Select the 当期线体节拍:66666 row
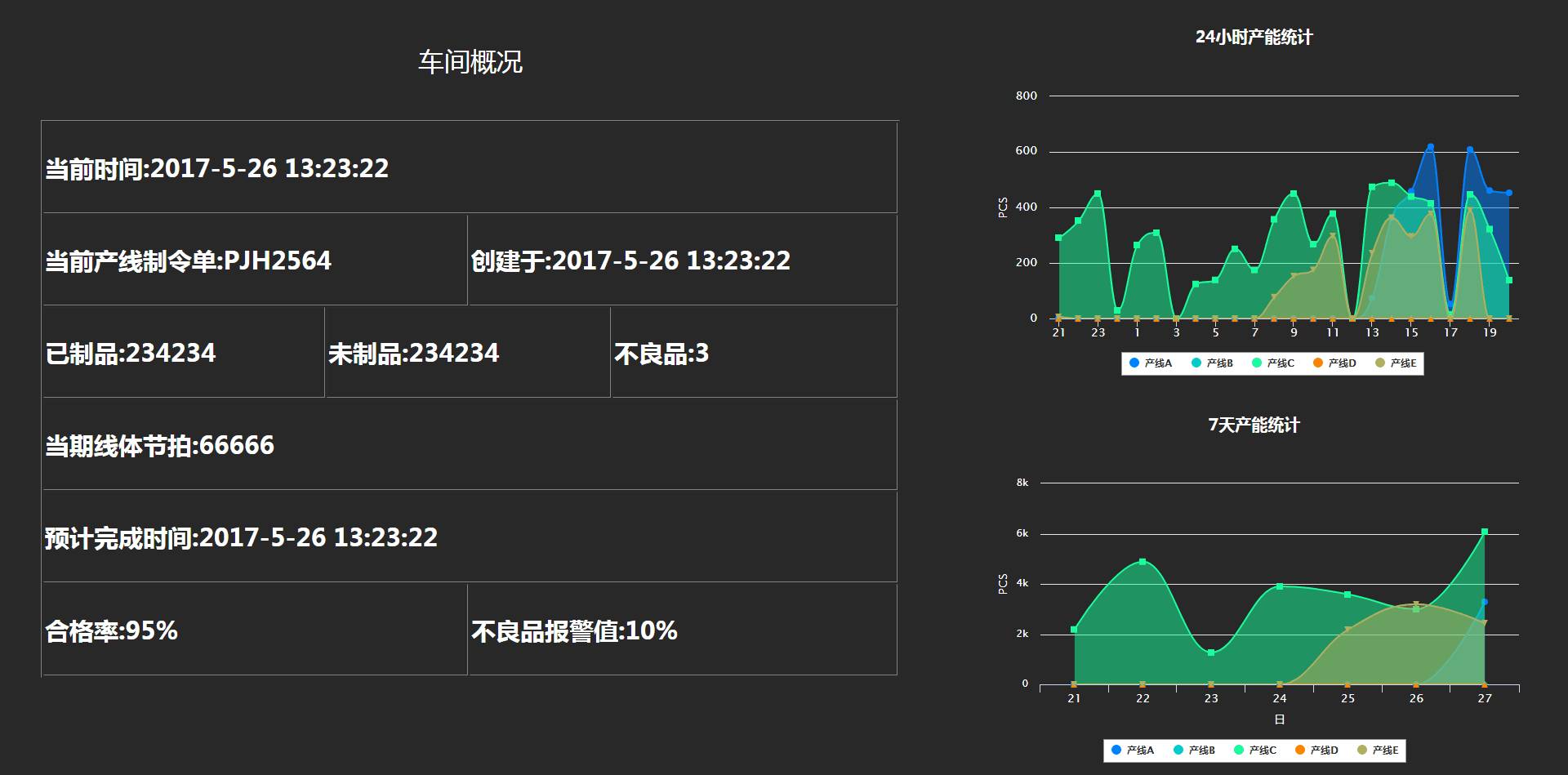Screen dimensions: 1568x775 tap(470, 445)
